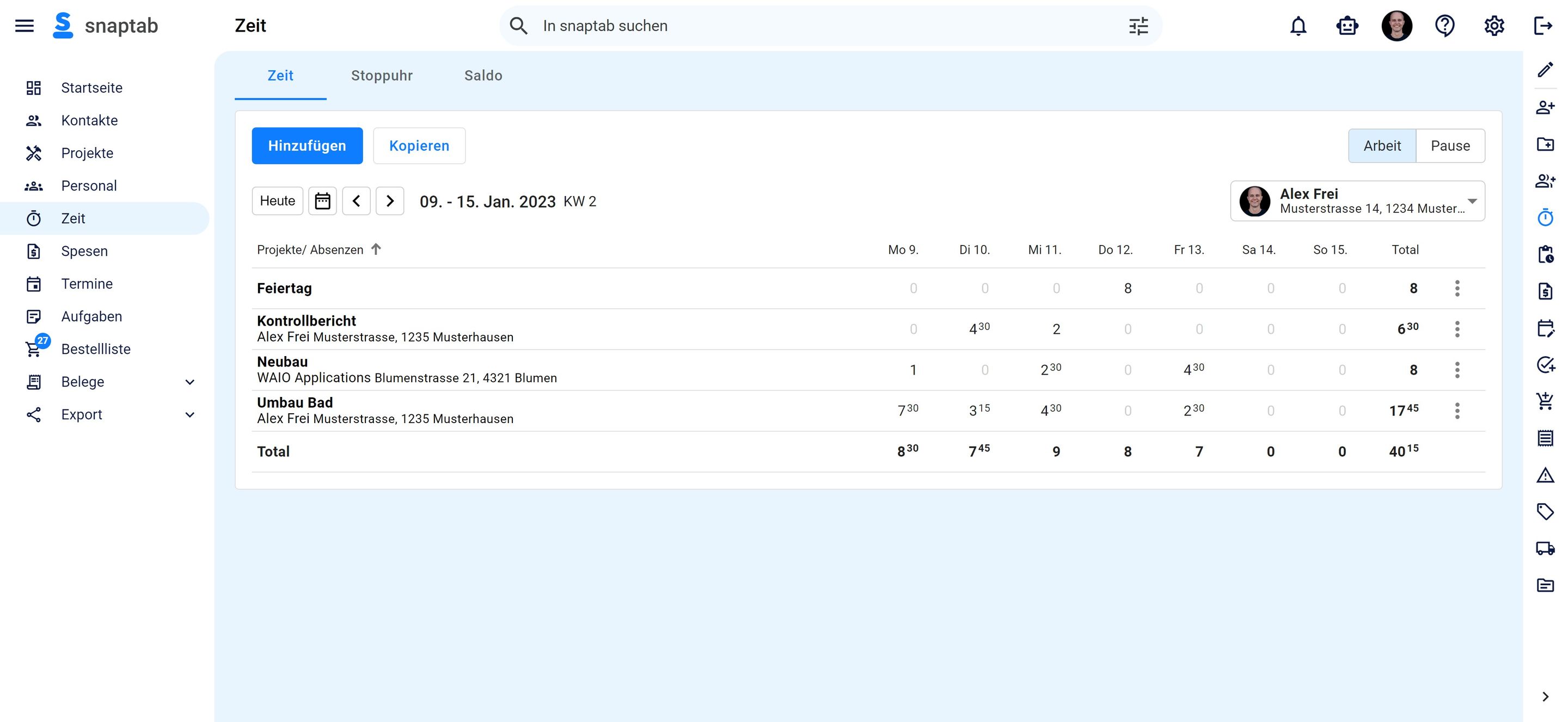Open settings gear icon
The height and width of the screenshot is (722, 1568).
1494,26
